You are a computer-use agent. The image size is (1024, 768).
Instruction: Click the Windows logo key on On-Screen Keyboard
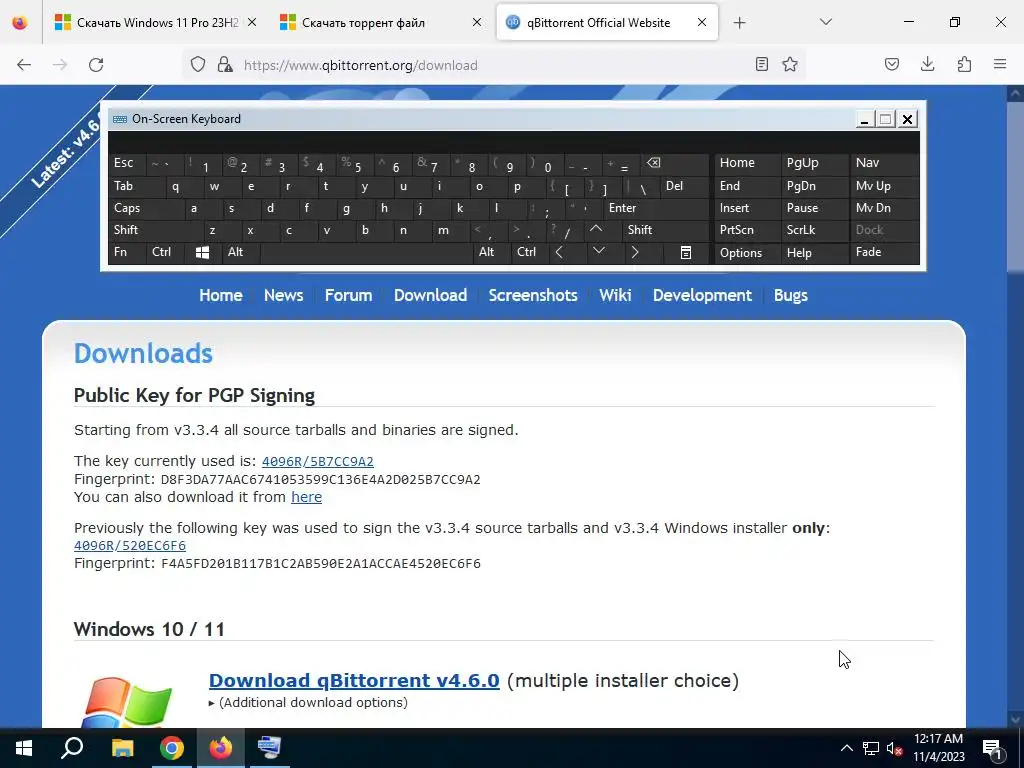(202, 253)
